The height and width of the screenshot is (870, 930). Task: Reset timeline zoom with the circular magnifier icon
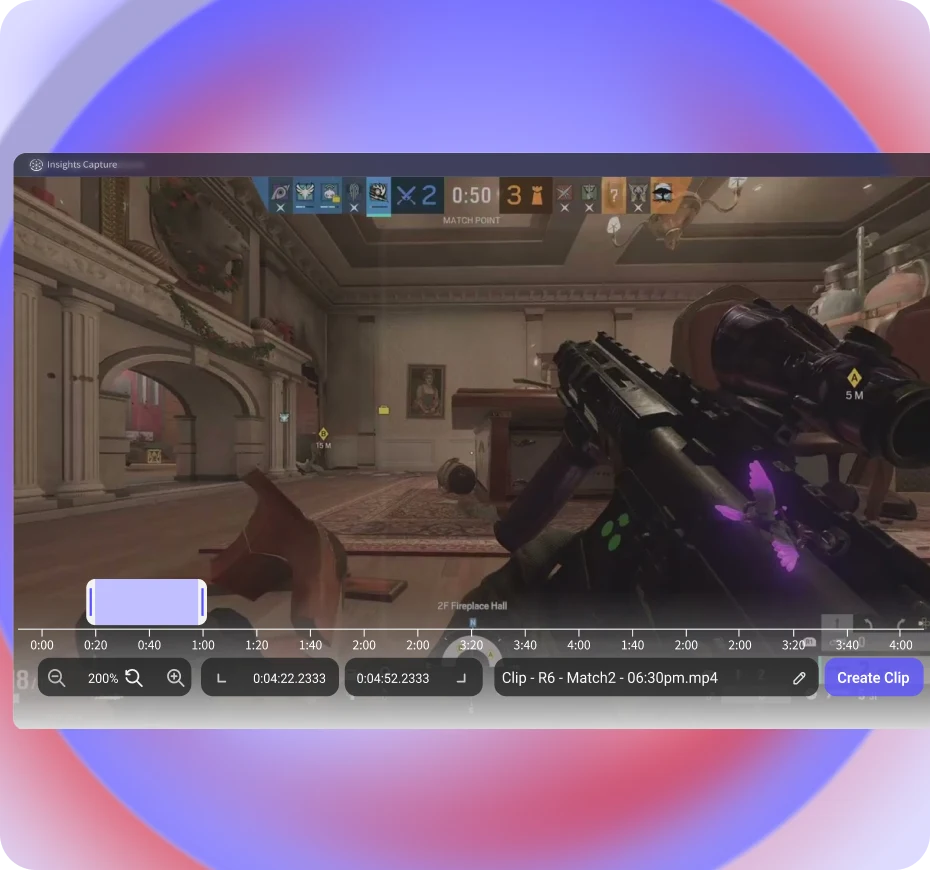[x=134, y=677]
